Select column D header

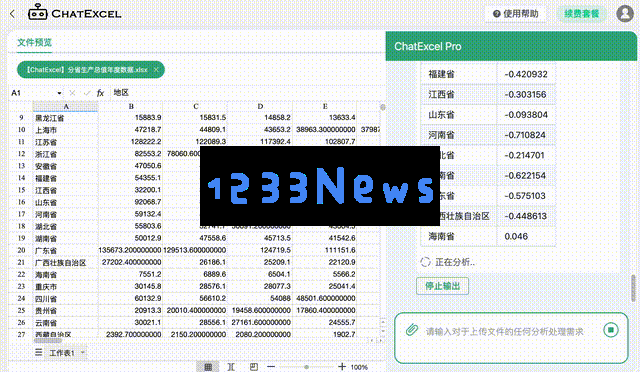click(260, 107)
